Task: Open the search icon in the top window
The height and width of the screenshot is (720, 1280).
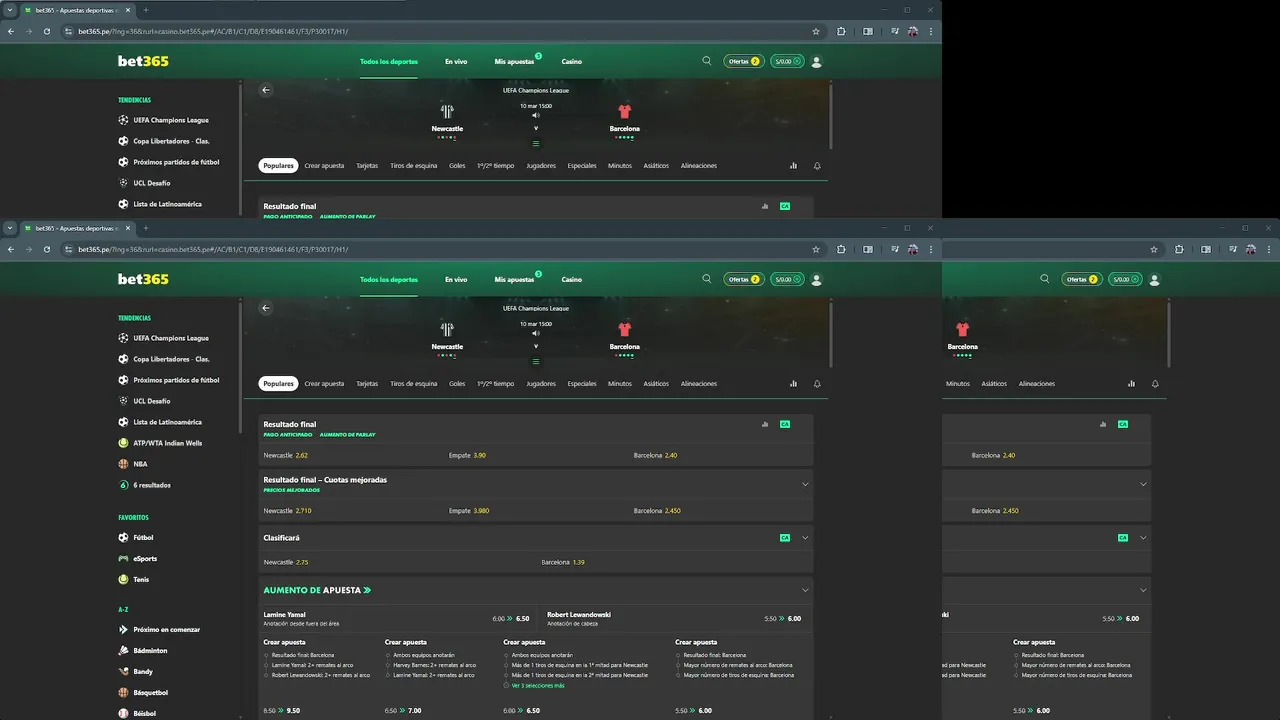Action: tap(707, 61)
